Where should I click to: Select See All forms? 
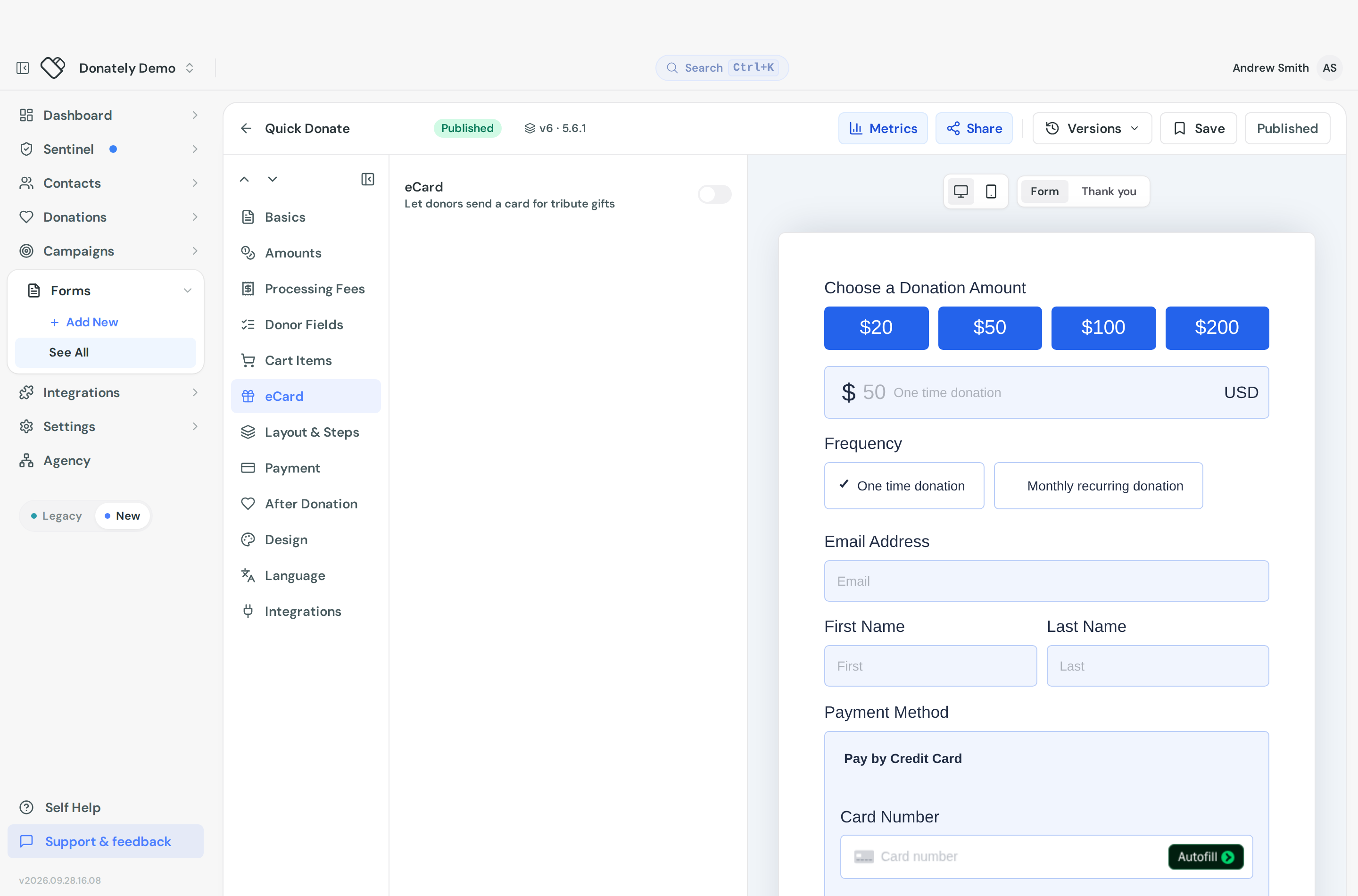105,353
